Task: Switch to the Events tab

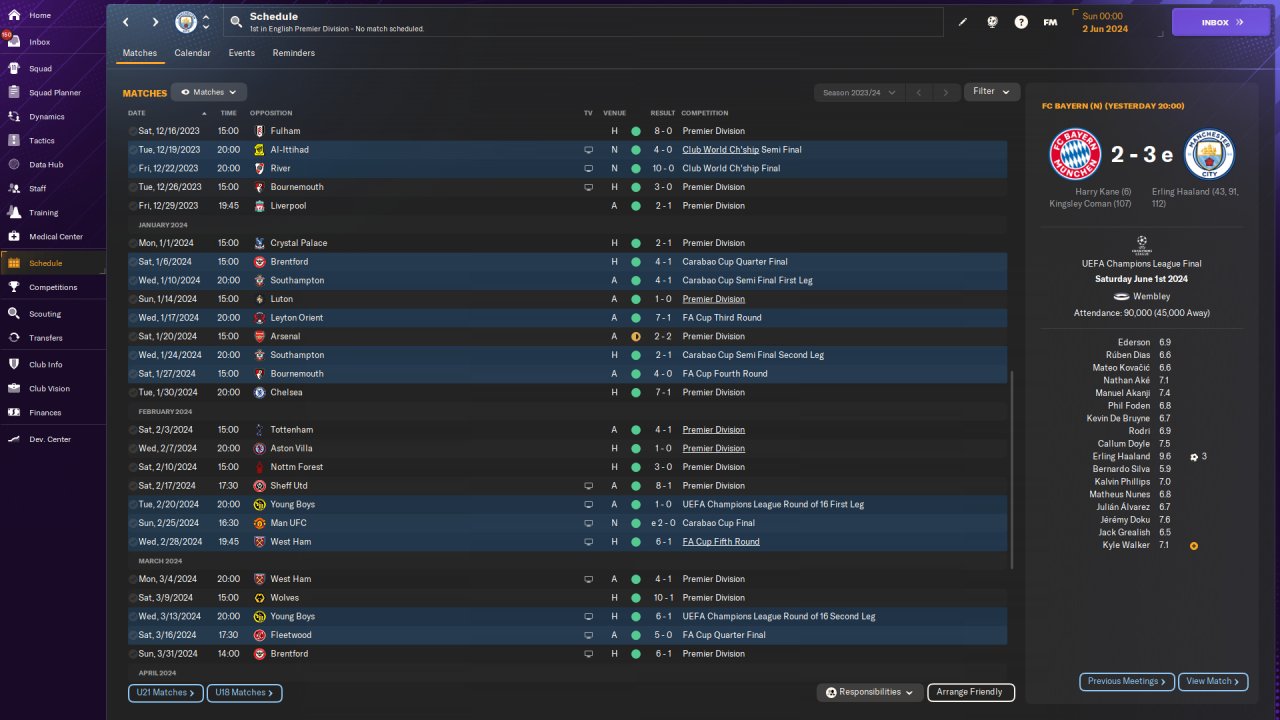Action: [241, 53]
